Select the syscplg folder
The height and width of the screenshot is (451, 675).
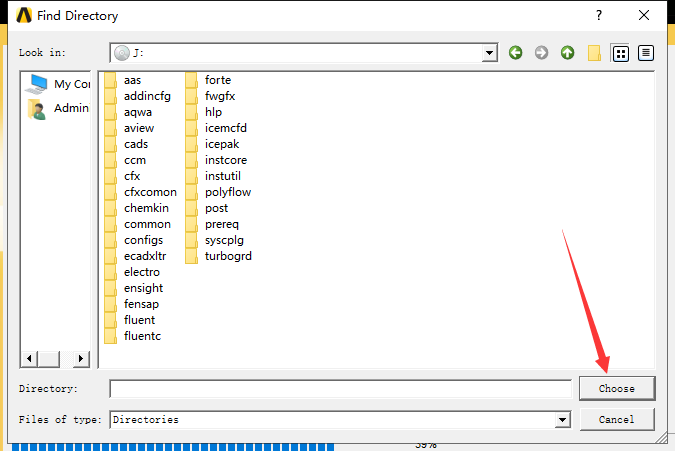point(214,240)
